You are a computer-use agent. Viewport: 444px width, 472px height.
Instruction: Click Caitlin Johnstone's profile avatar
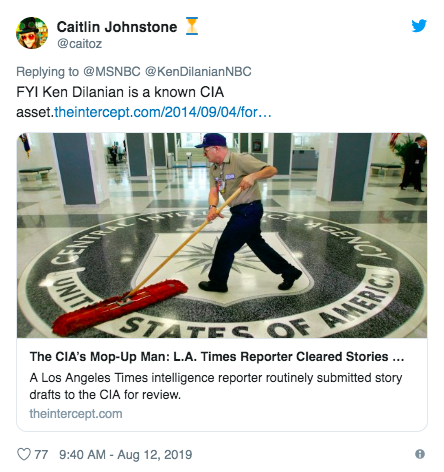click(32, 33)
